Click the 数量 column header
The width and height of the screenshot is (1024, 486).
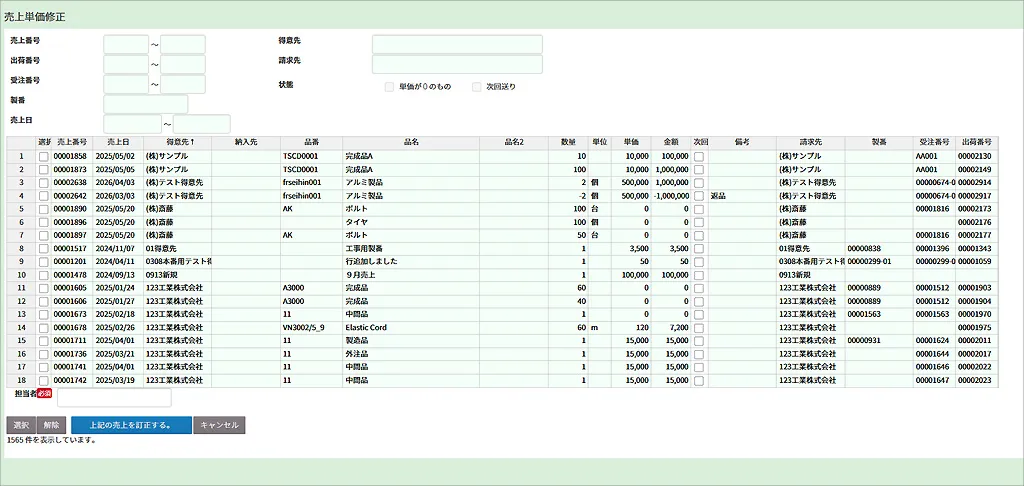tap(568, 142)
